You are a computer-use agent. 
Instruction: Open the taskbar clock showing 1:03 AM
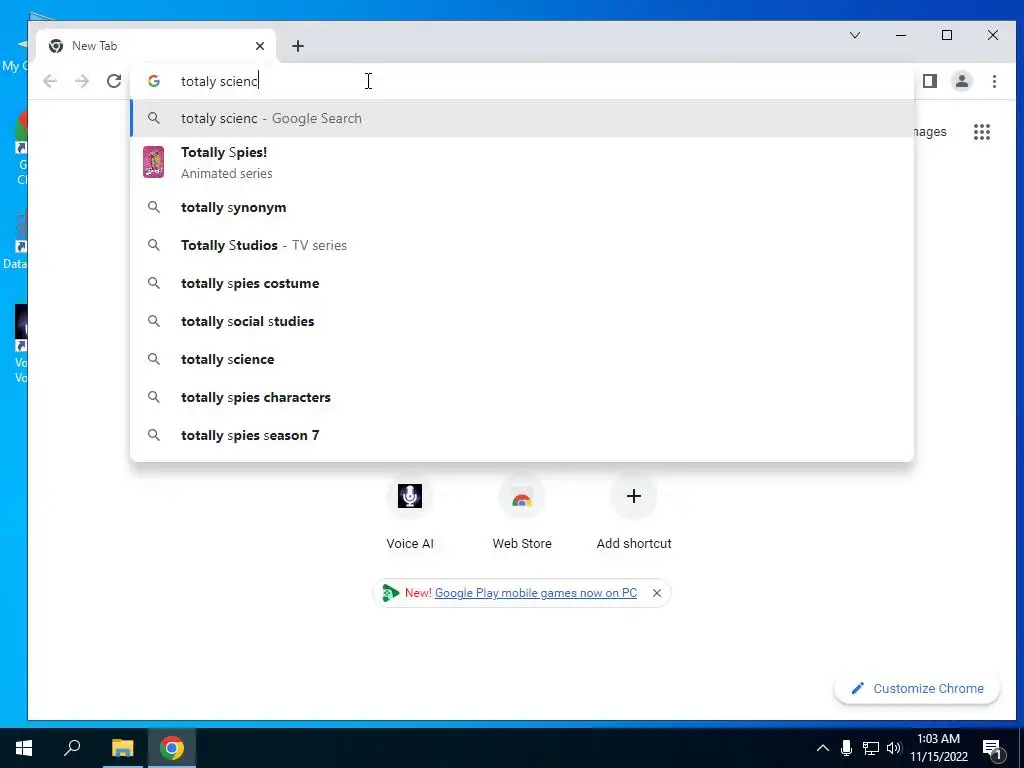click(x=938, y=748)
